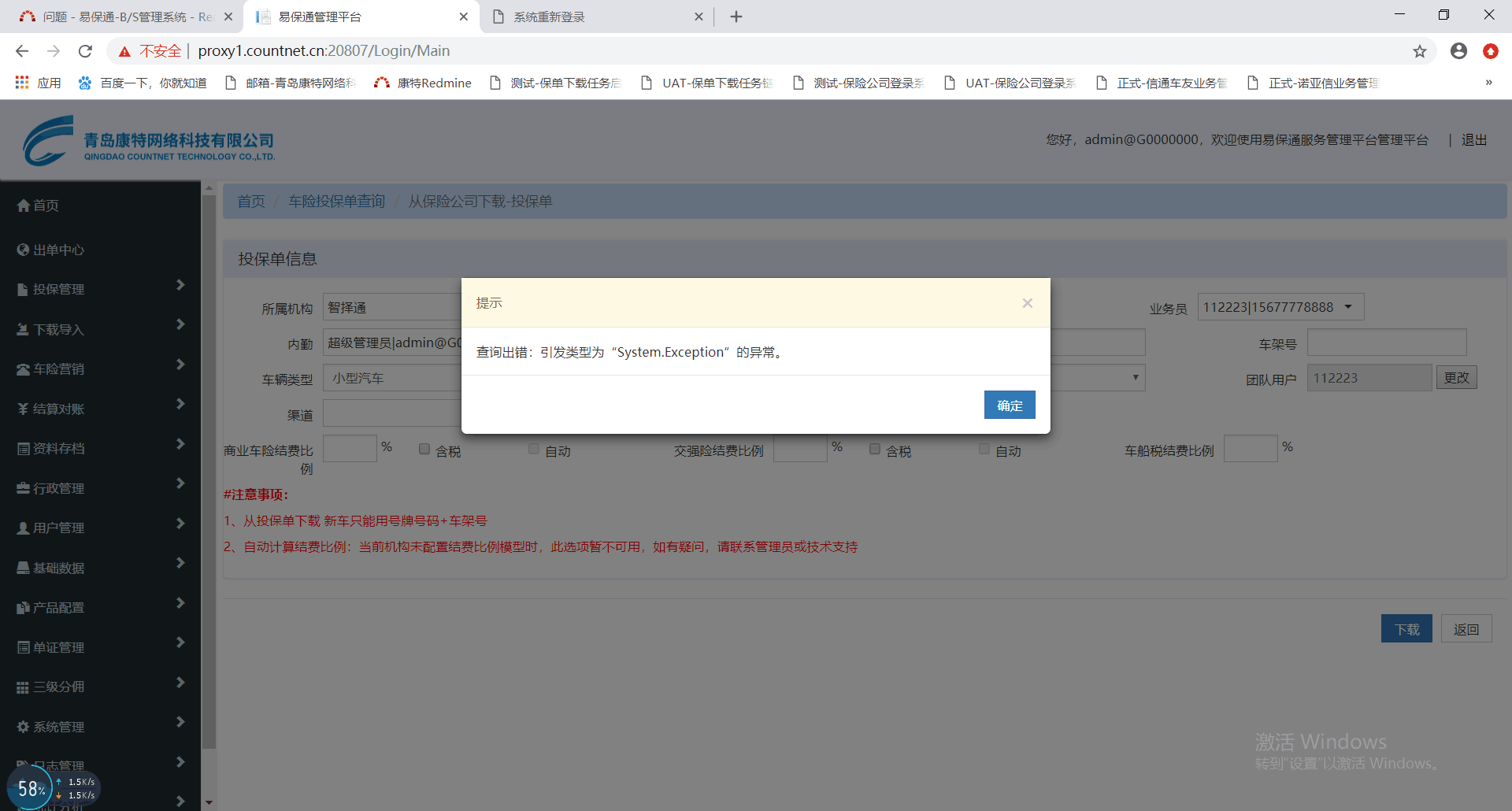1512x811 pixels.
Task: Click the 投保管理 document icon
Action: point(23,290)
